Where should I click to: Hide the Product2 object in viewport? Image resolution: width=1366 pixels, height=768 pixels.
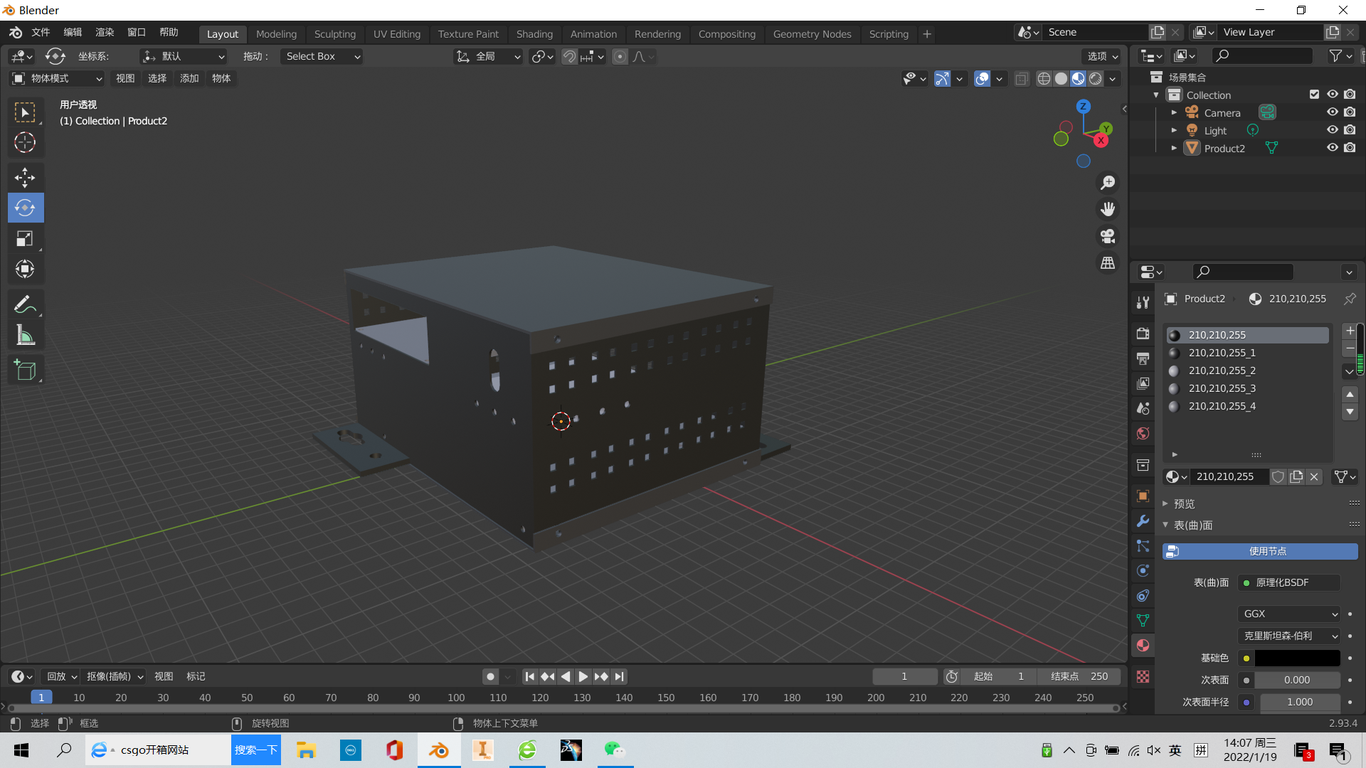[x=1332, y=148]
